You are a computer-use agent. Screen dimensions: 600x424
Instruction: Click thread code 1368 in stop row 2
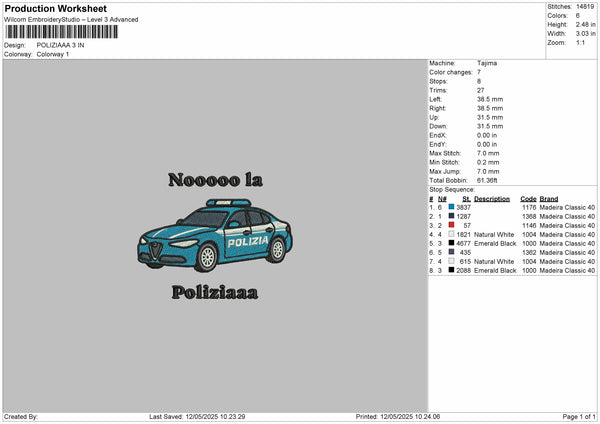[529, 217]
